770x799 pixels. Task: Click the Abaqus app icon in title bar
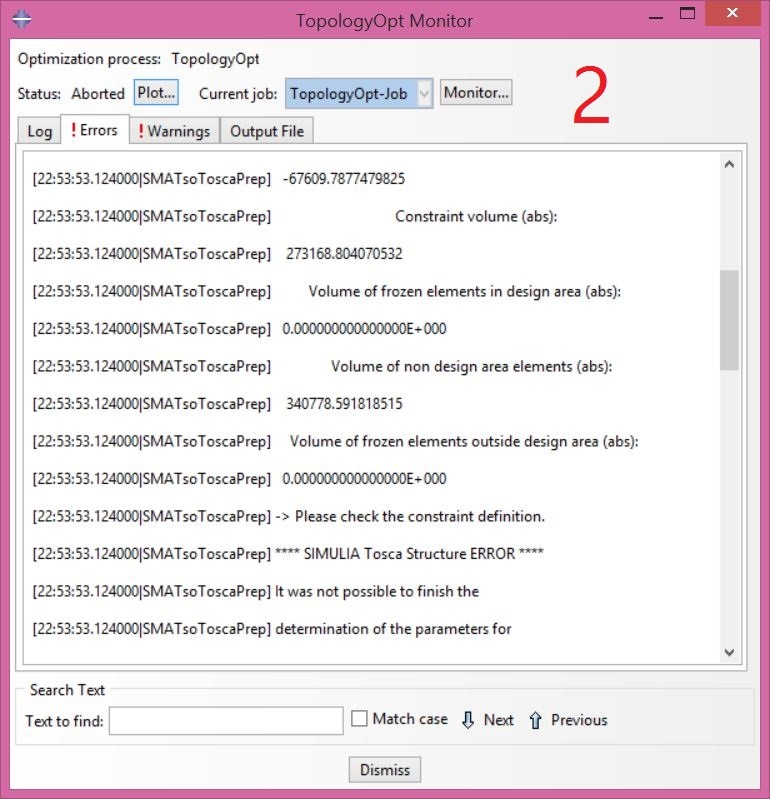point(21,19)
